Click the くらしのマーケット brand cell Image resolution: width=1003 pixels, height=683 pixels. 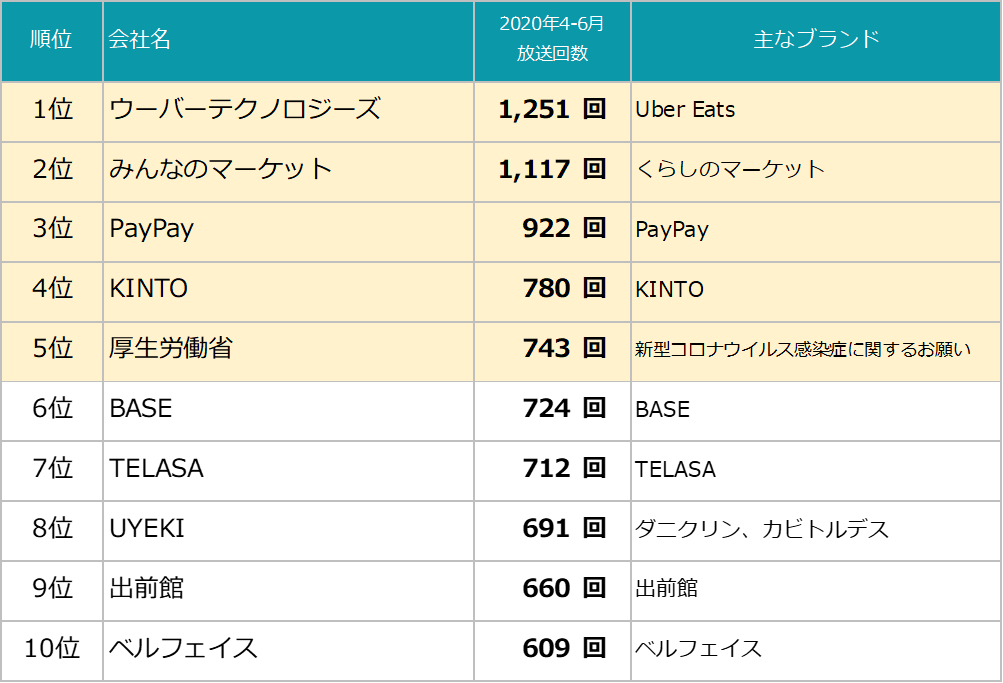(x=730, y=170)
